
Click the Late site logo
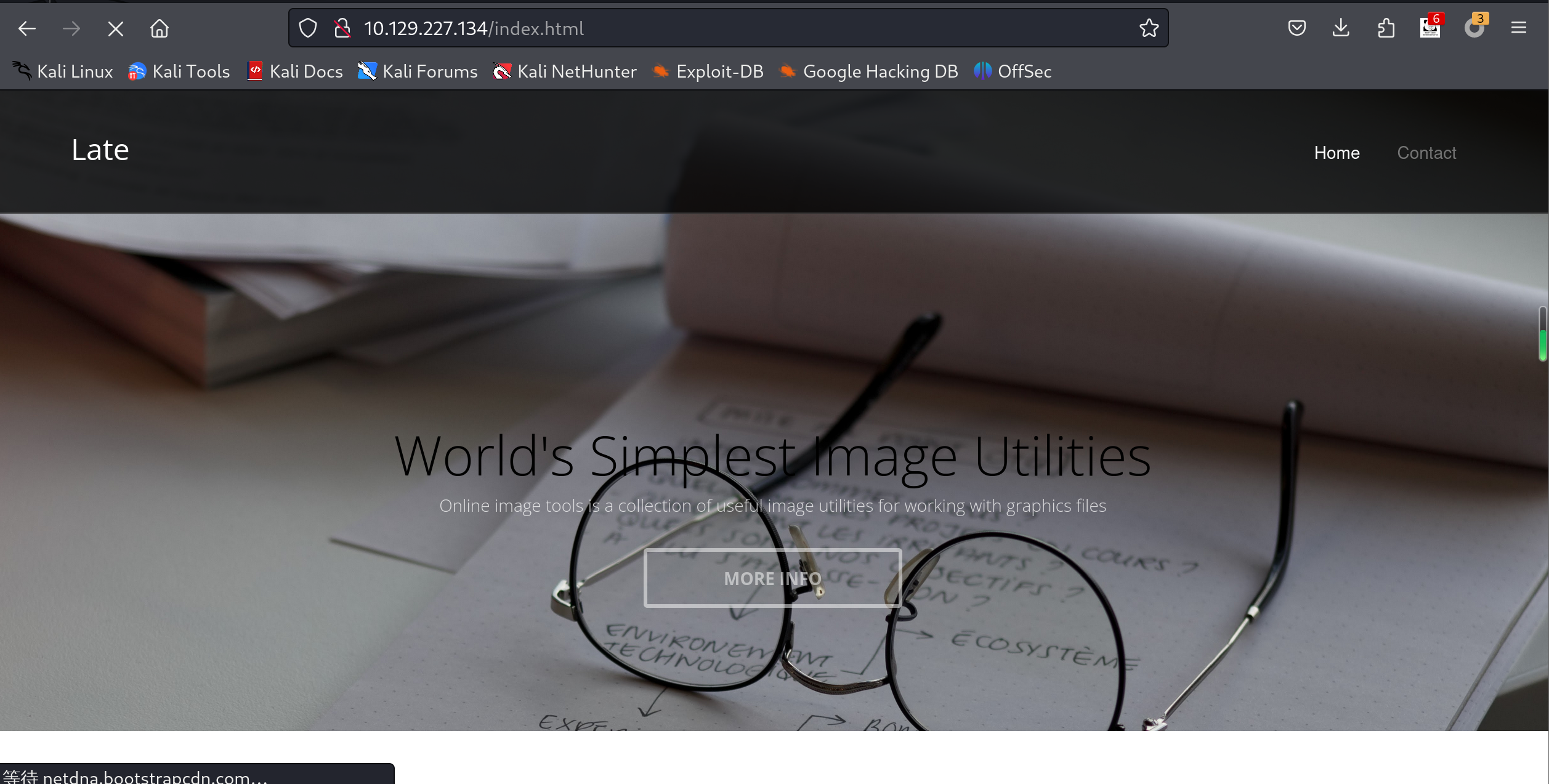100,150
